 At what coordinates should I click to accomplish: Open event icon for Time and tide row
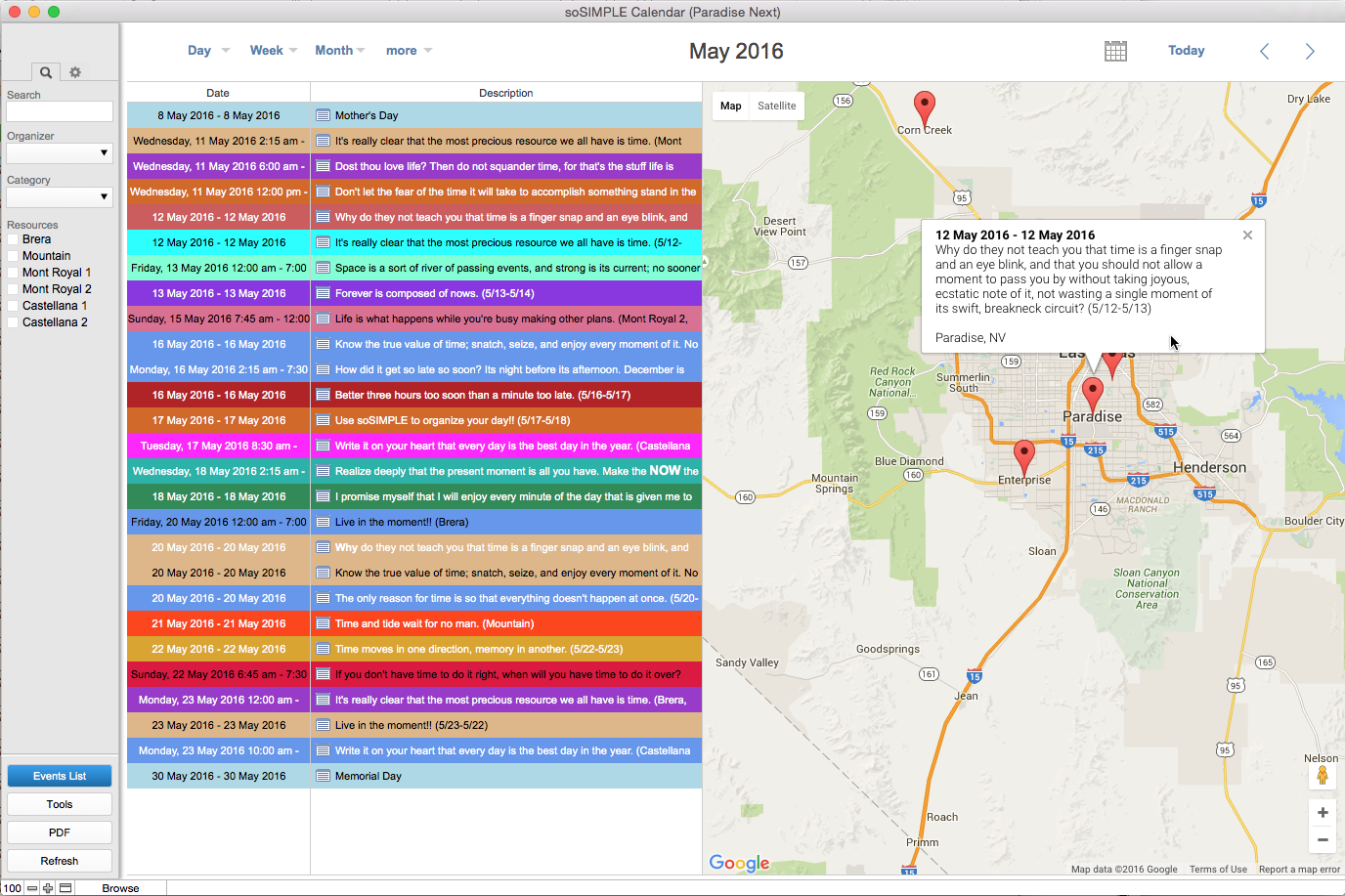point(323,623)
